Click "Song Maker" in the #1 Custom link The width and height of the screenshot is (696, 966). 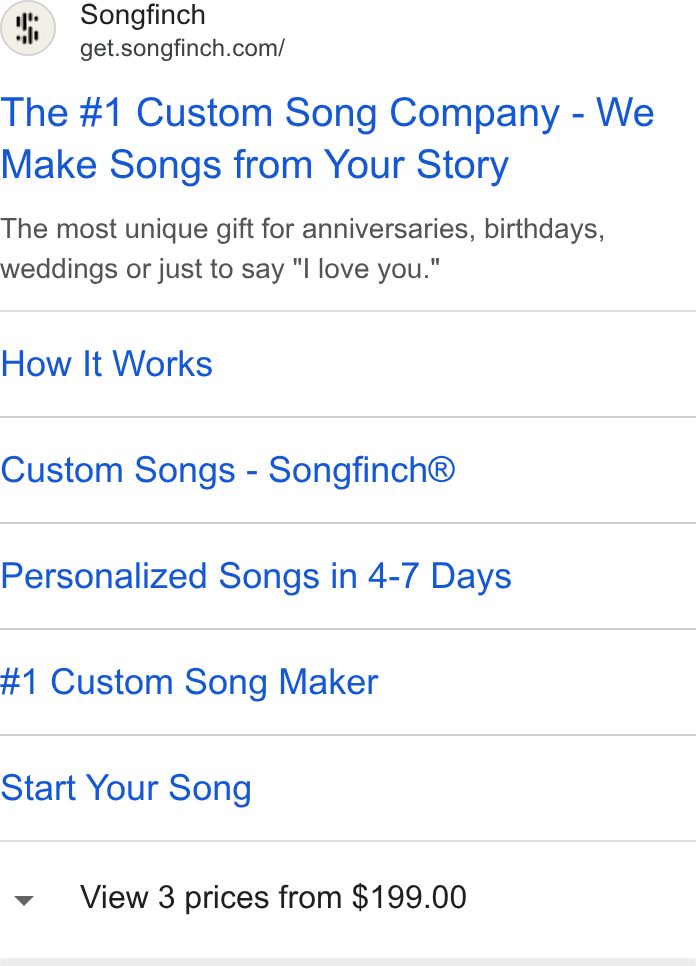pyautogui.click(x=281, y=683)
